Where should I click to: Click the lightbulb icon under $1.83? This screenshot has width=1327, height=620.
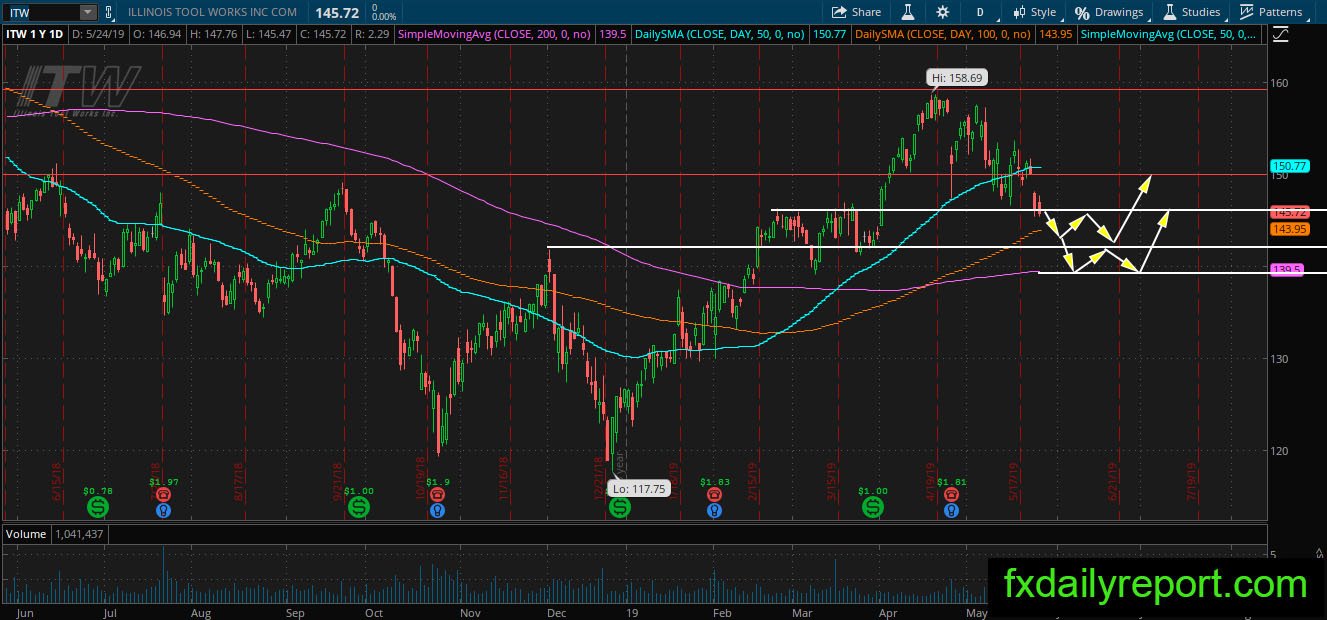point(714,510)
